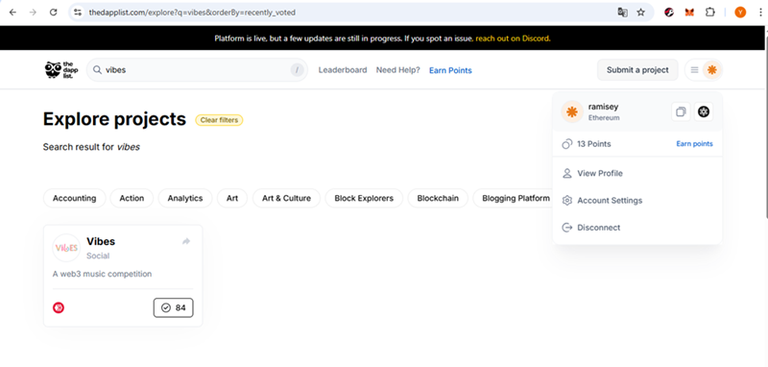Go back with the browser back arrow

pyautogui.click(x=13, y=12)
